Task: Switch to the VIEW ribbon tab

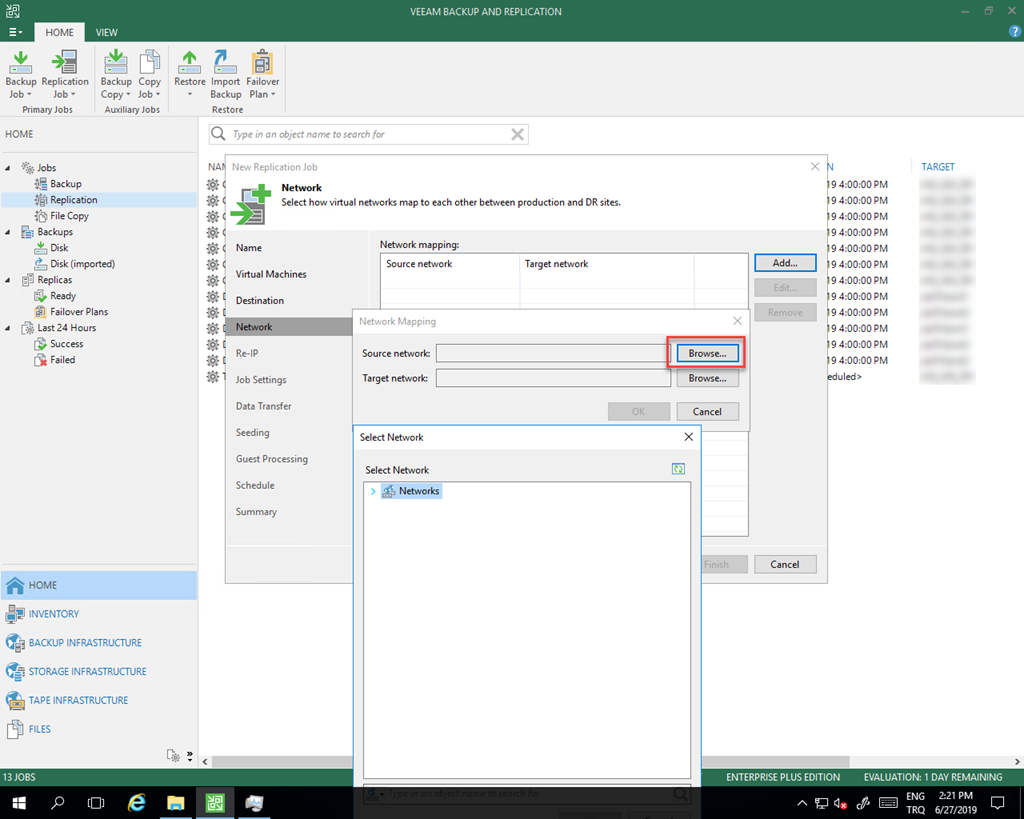Action: 106,32
